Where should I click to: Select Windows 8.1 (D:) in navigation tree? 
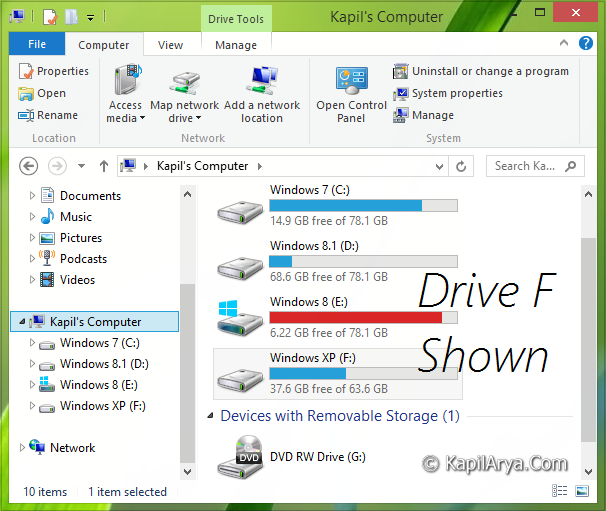click(104, 364)
